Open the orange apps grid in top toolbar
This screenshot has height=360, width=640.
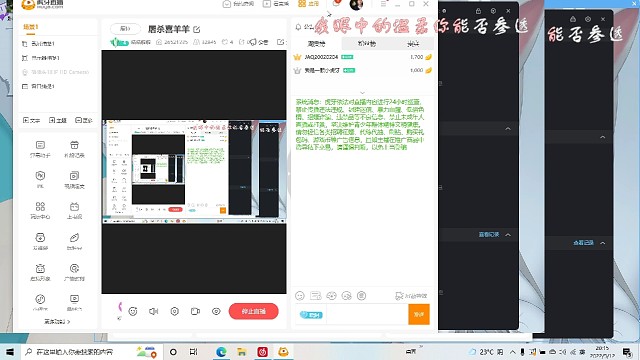pos(309,4)
